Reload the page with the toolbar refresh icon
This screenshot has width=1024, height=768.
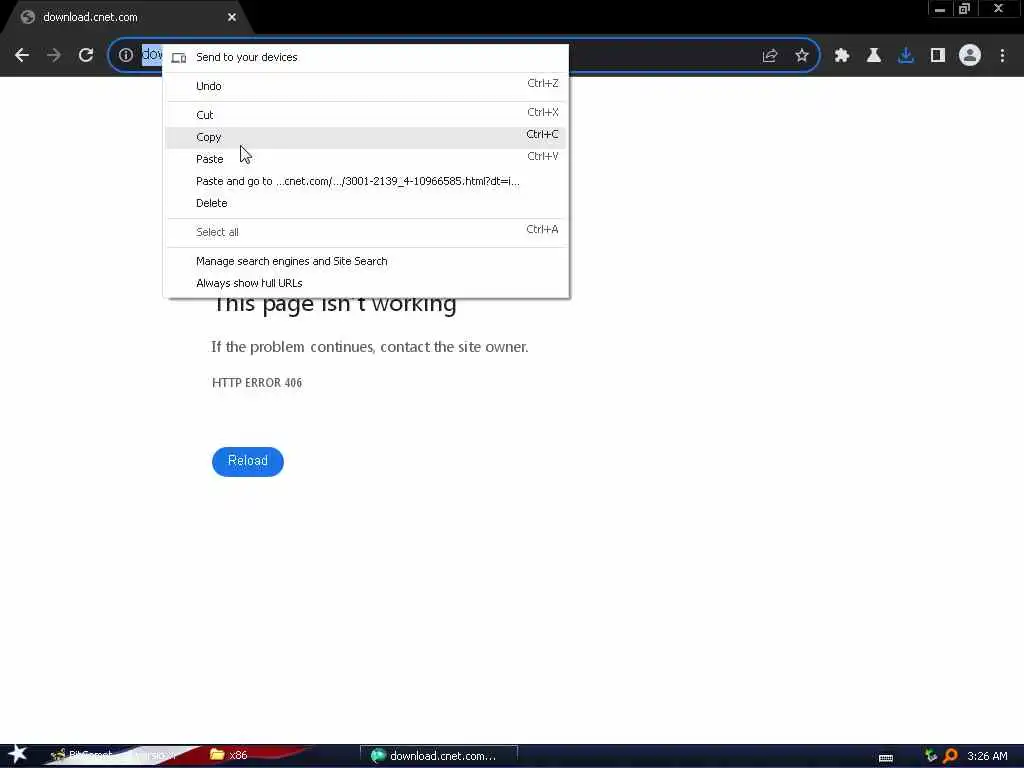[x=86, y=56]
